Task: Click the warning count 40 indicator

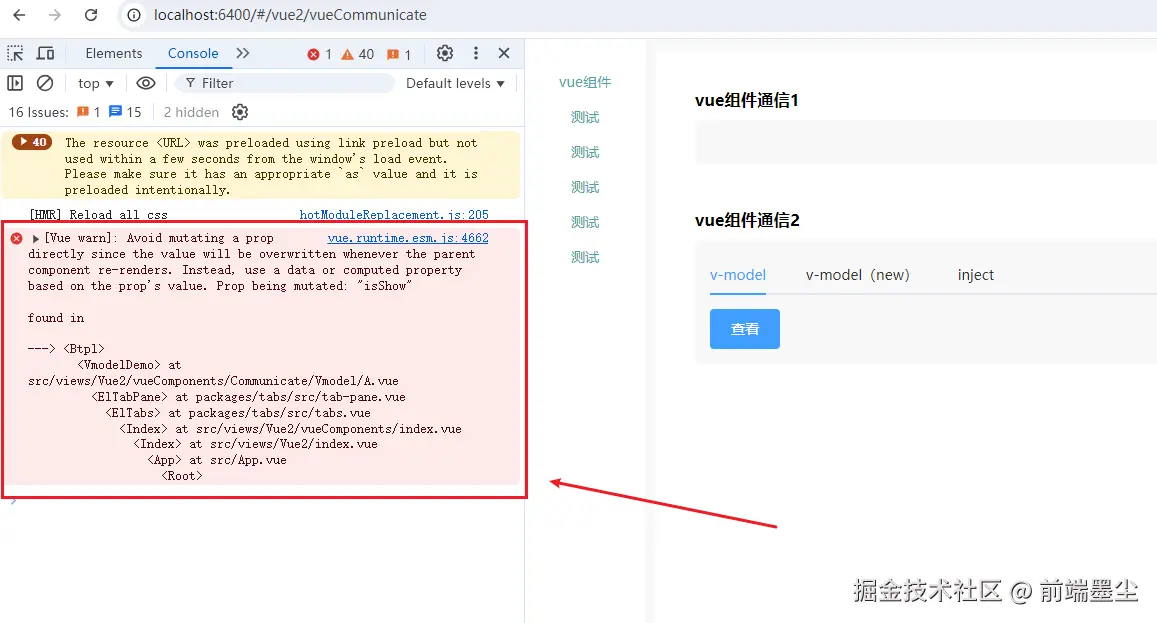Action: tap(358, 54)
